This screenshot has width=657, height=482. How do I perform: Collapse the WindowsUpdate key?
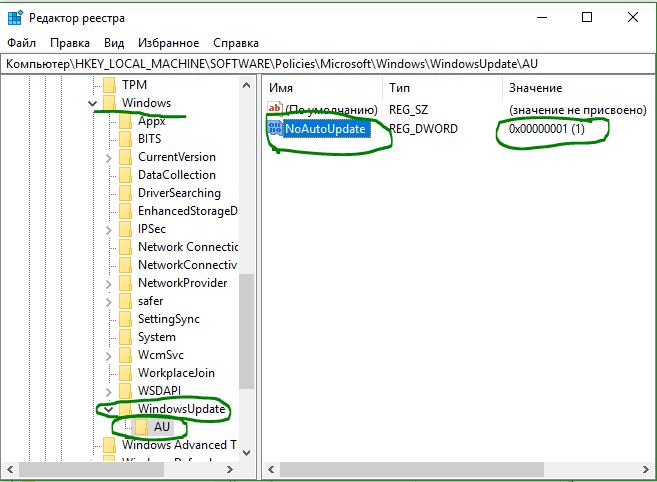pyautogui.click(x=109, y=409)
